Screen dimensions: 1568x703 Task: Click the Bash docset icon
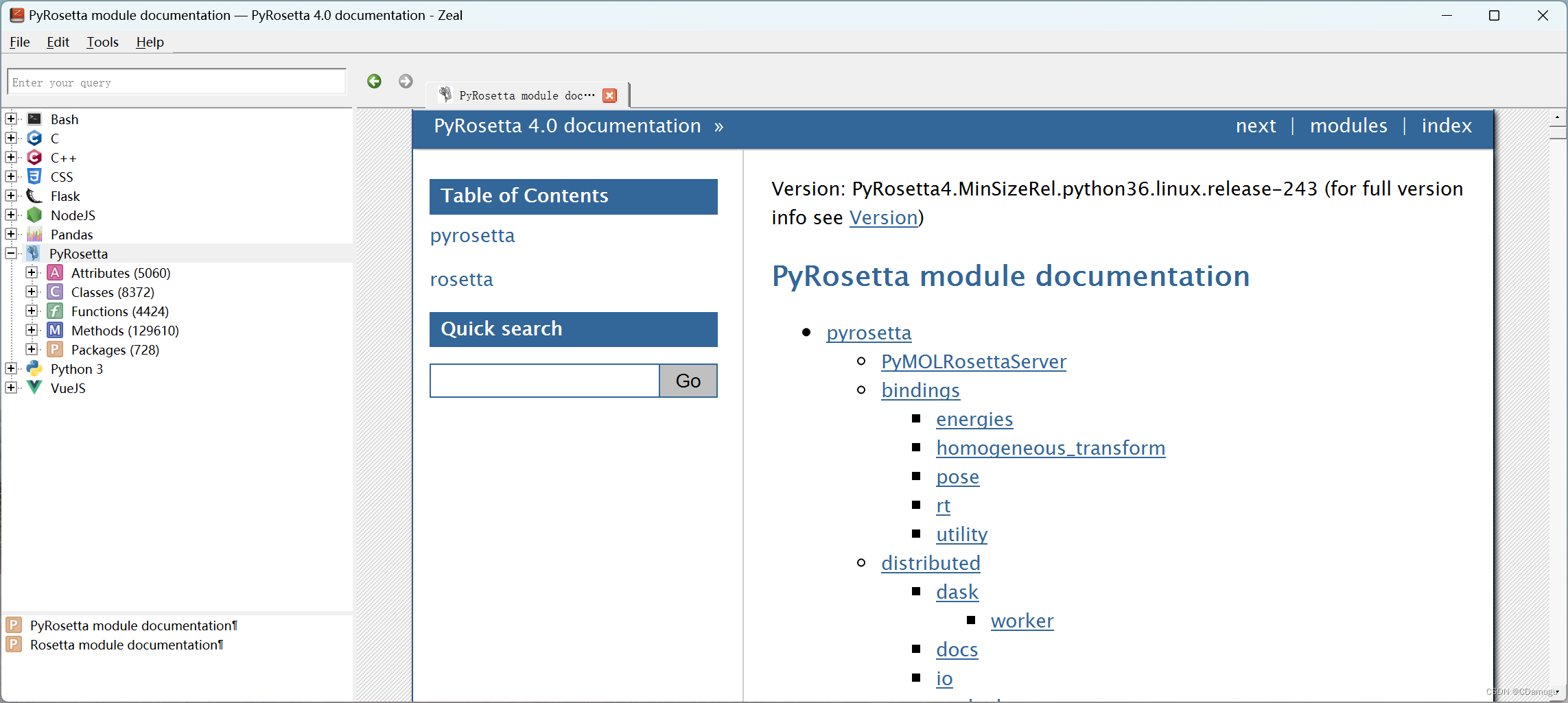(34, 119)
